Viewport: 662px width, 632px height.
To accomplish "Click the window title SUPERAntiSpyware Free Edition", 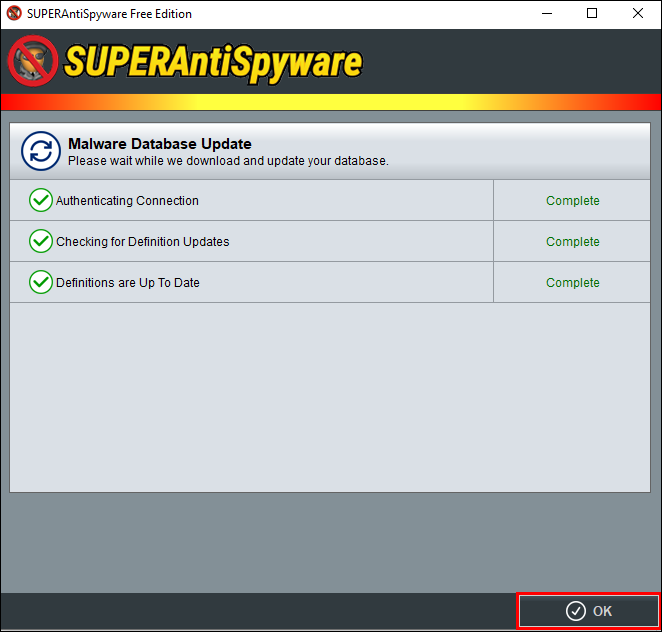I will [x=109, y=14].
